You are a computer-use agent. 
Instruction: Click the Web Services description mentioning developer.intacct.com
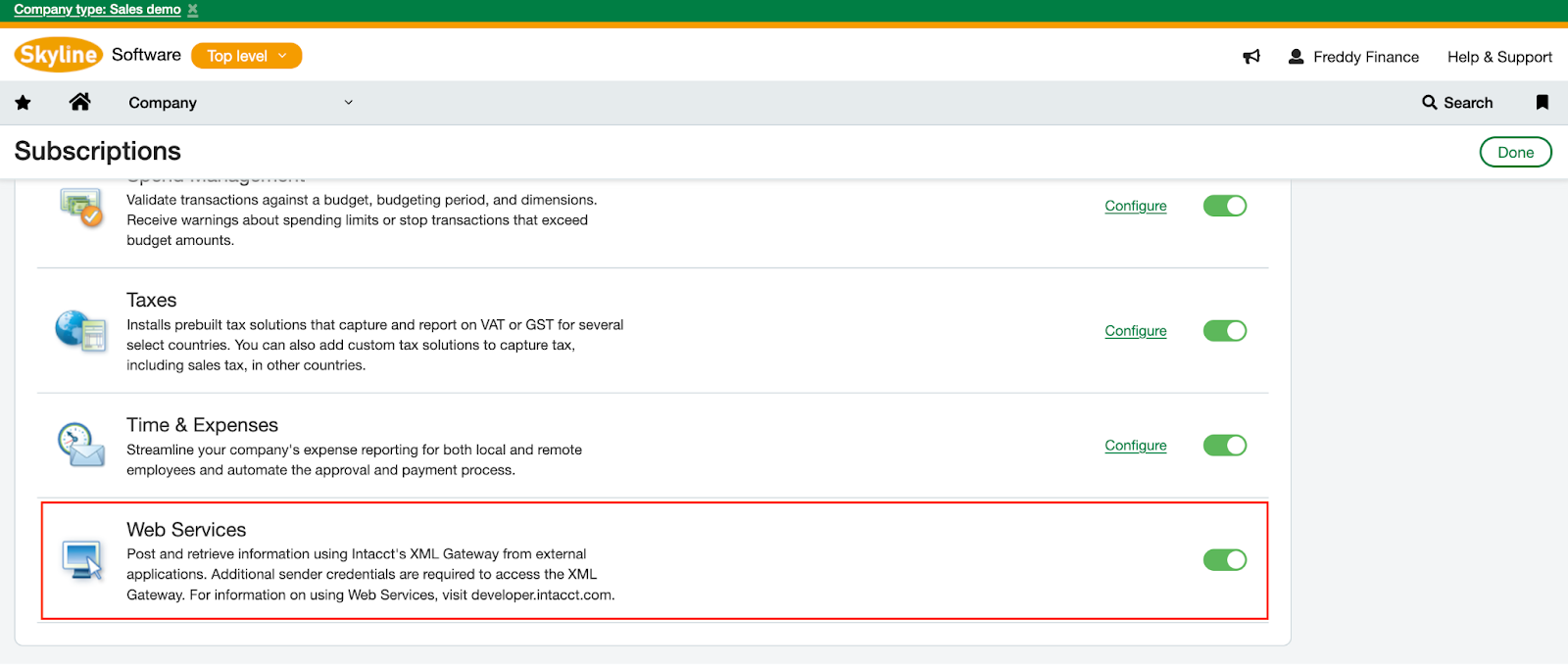(x=370, y=574)
